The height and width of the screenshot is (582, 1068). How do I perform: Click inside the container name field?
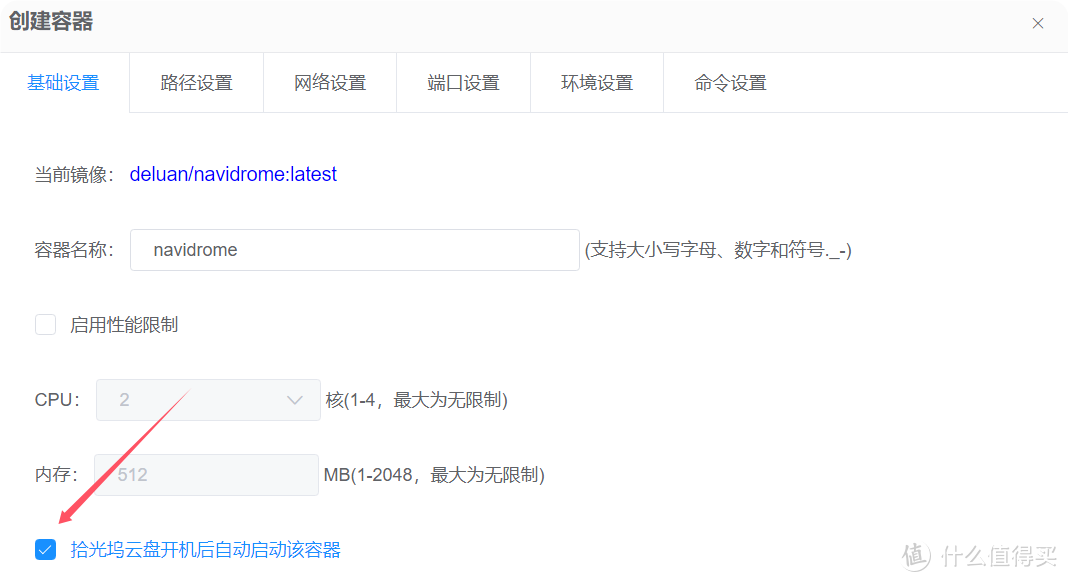[354, 250]
